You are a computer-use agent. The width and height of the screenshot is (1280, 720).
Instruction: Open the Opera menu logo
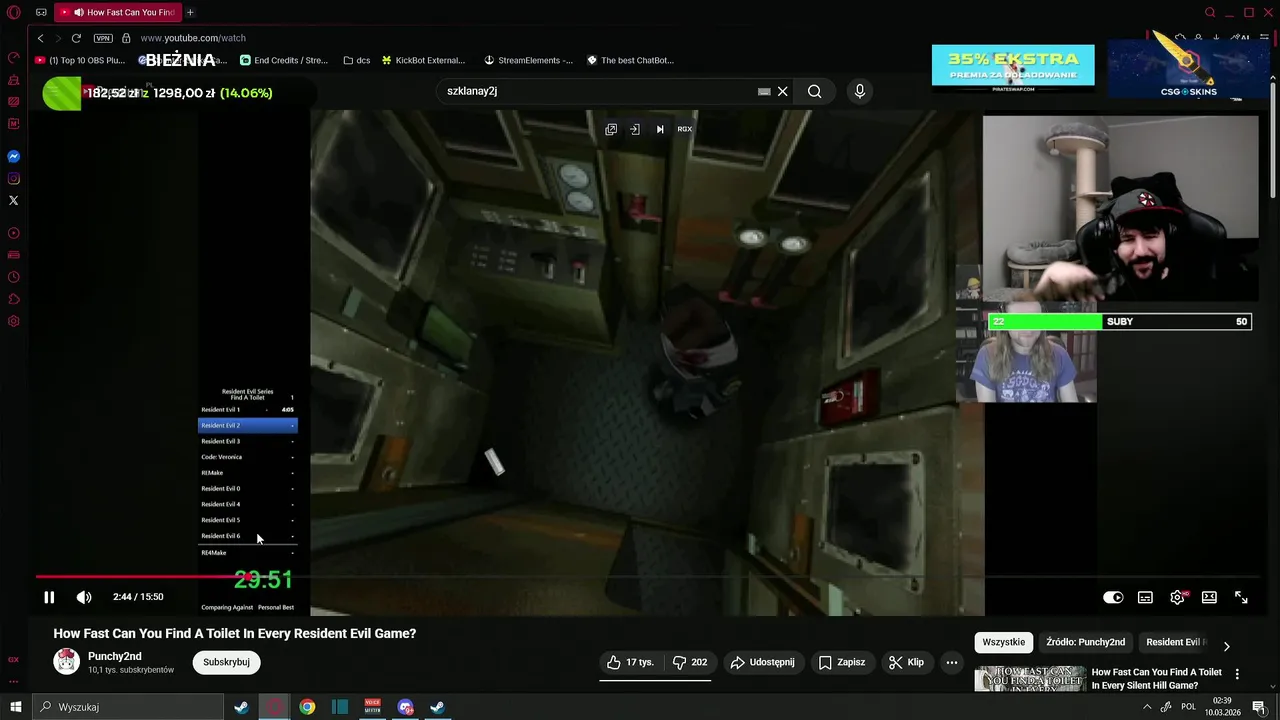click(14, 12)
